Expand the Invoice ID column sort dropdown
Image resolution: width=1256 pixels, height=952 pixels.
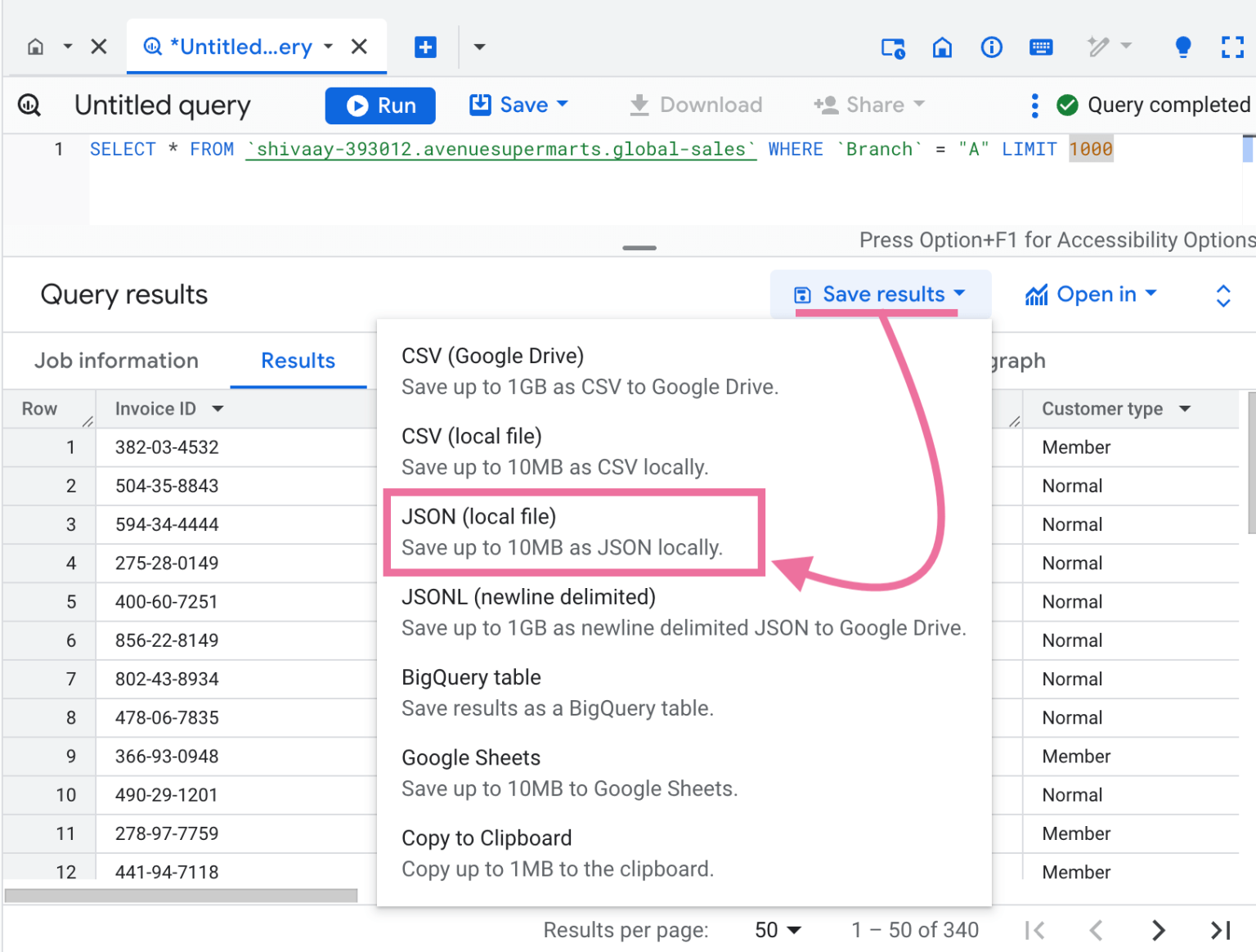click(217, 408)
